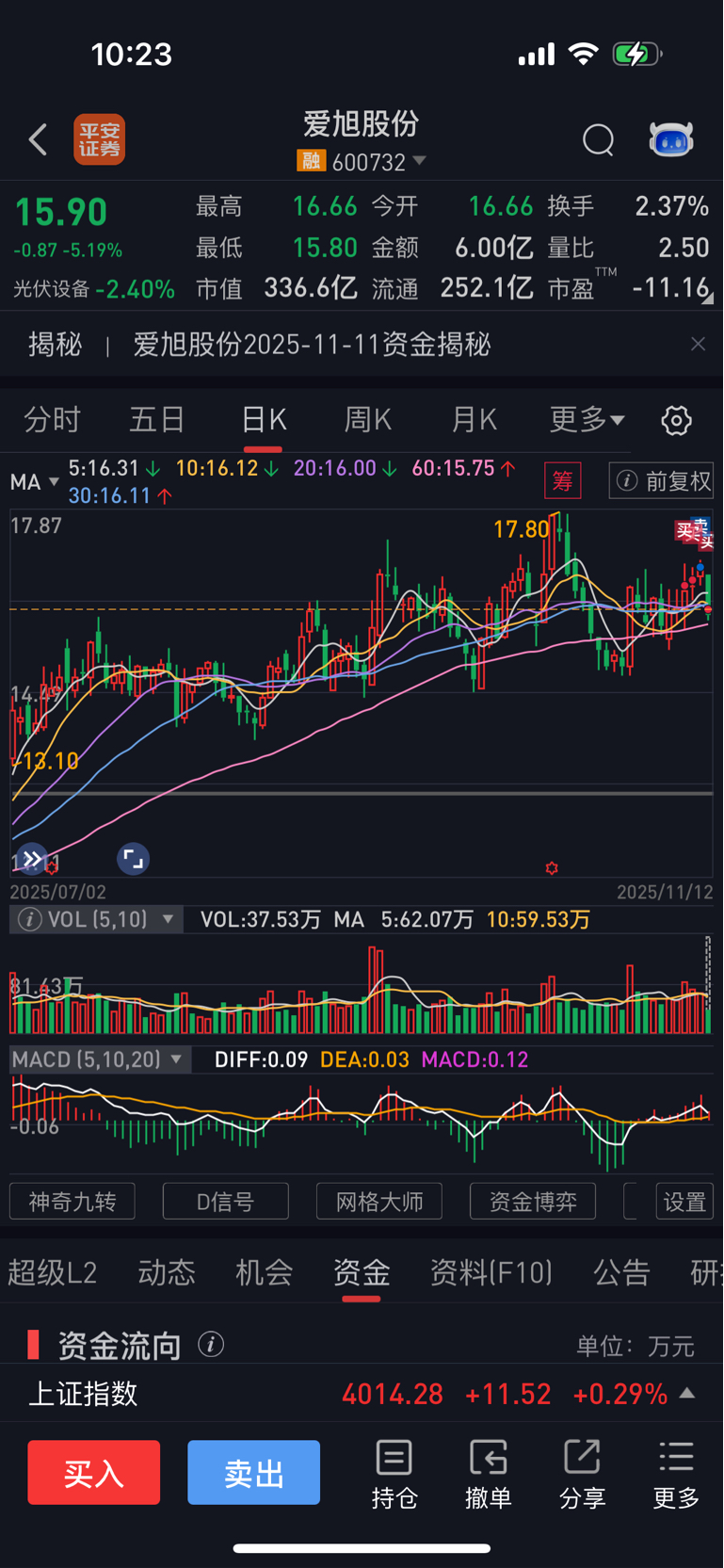Screen dimensions: 724x1568
Task: Toggle the 筹 chip distribution button
Action: click(563, 481)
